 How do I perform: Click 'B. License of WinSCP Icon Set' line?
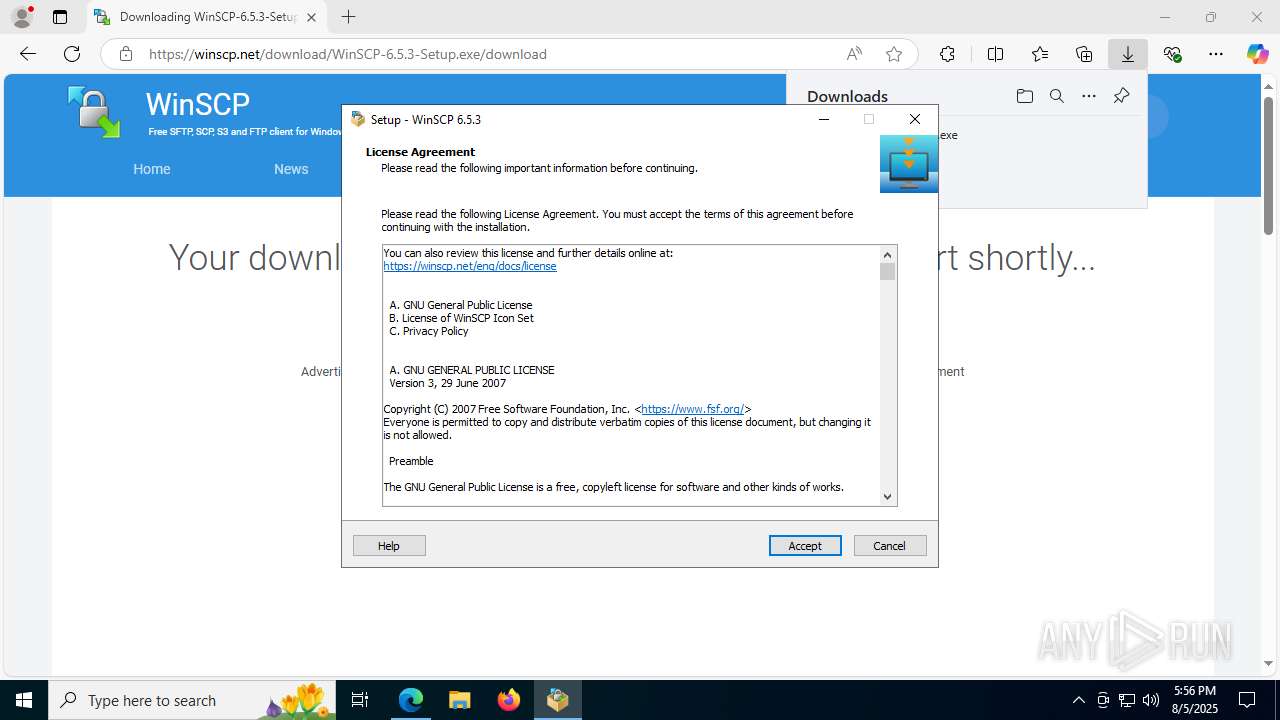point(461,318)
